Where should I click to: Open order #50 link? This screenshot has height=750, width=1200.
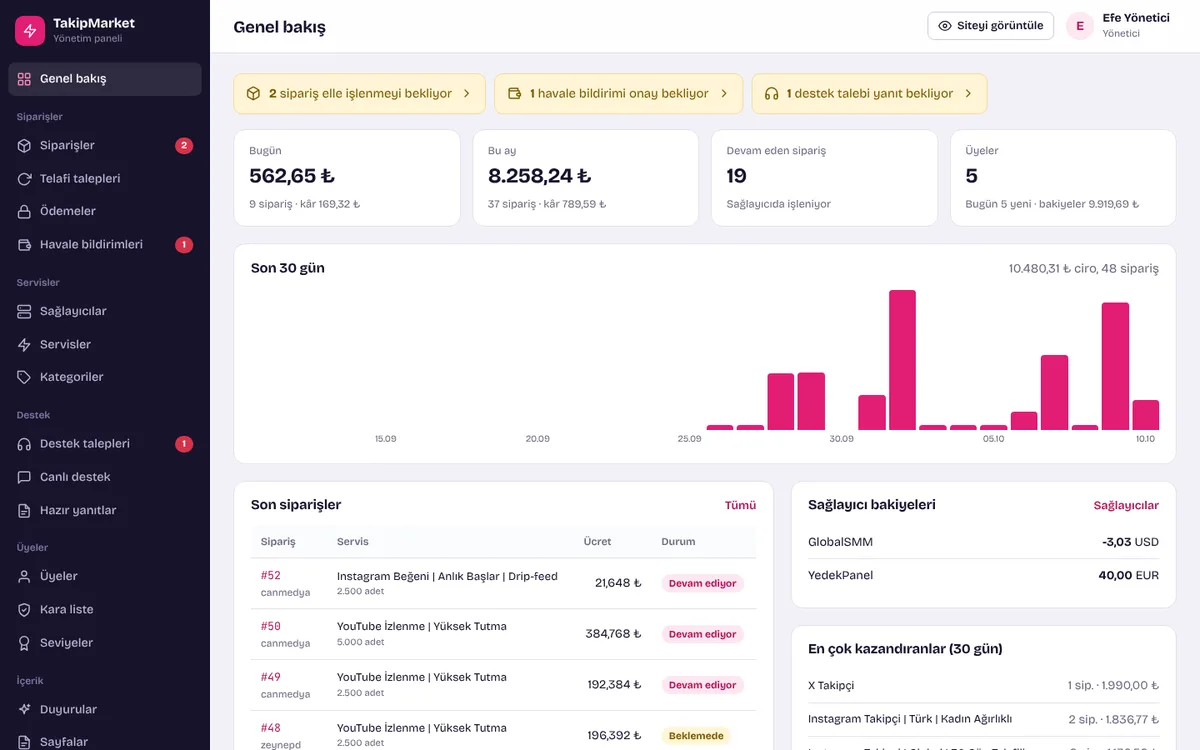(271, 627)
